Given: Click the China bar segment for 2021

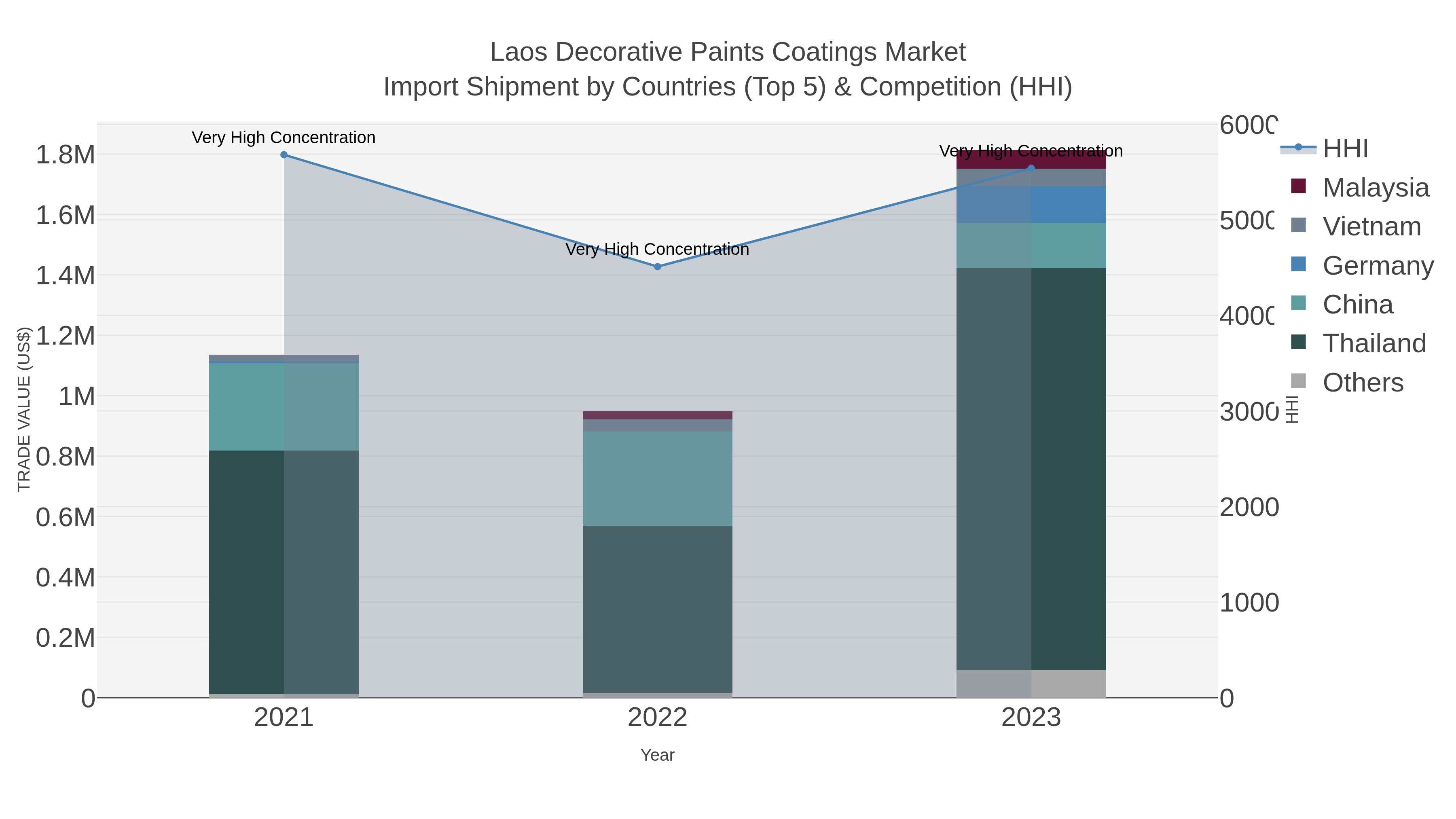Looking at the screenshot, I should click(x=284, y=407).
